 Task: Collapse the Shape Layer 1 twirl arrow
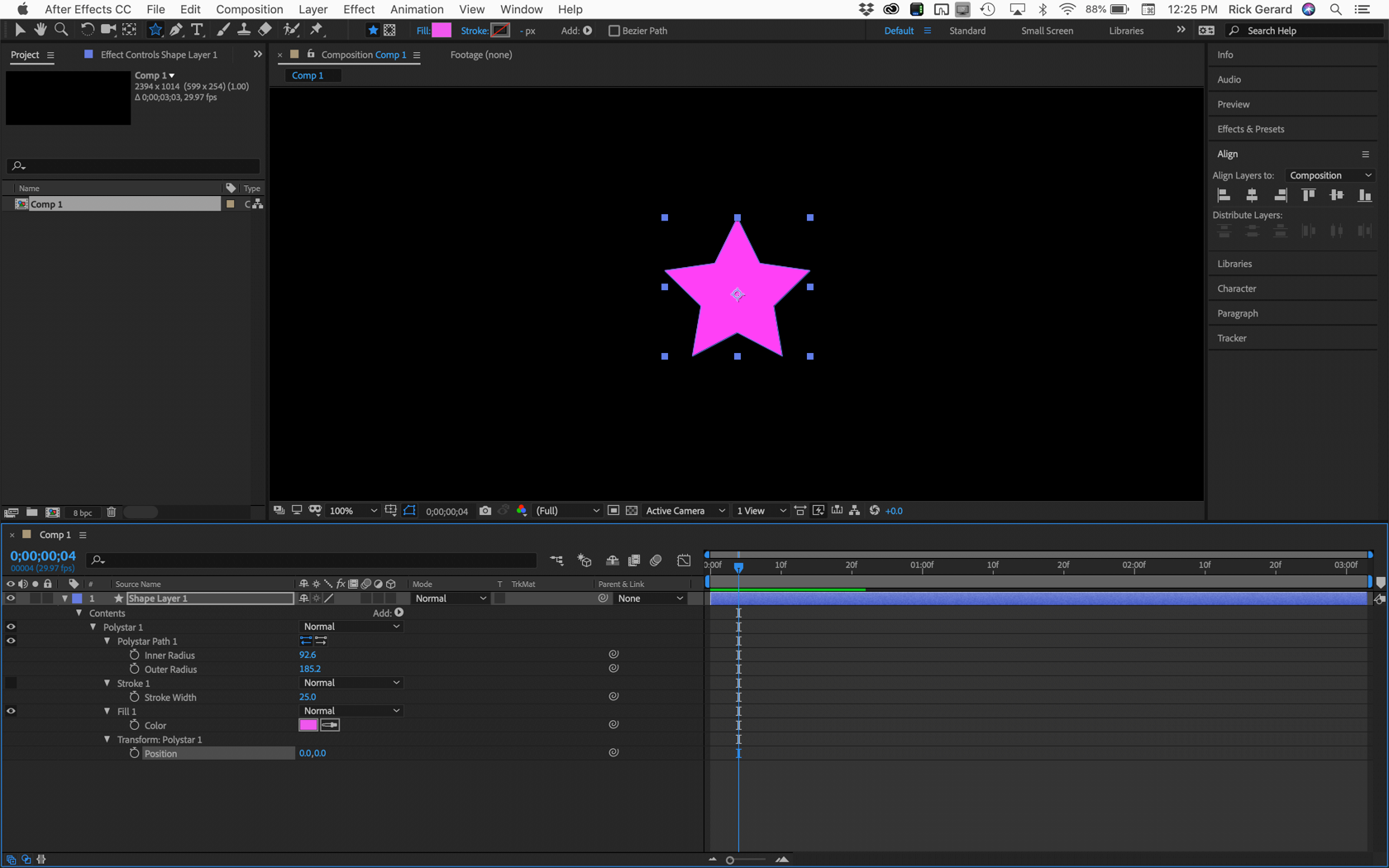pyautogui.click(x=64, y=599)
